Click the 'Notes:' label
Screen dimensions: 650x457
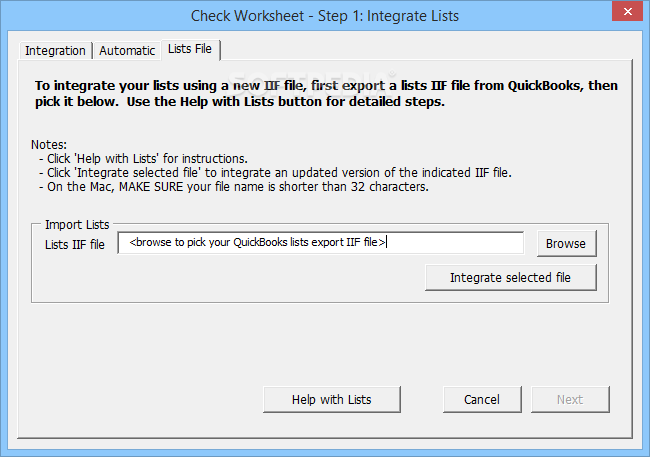49,145
